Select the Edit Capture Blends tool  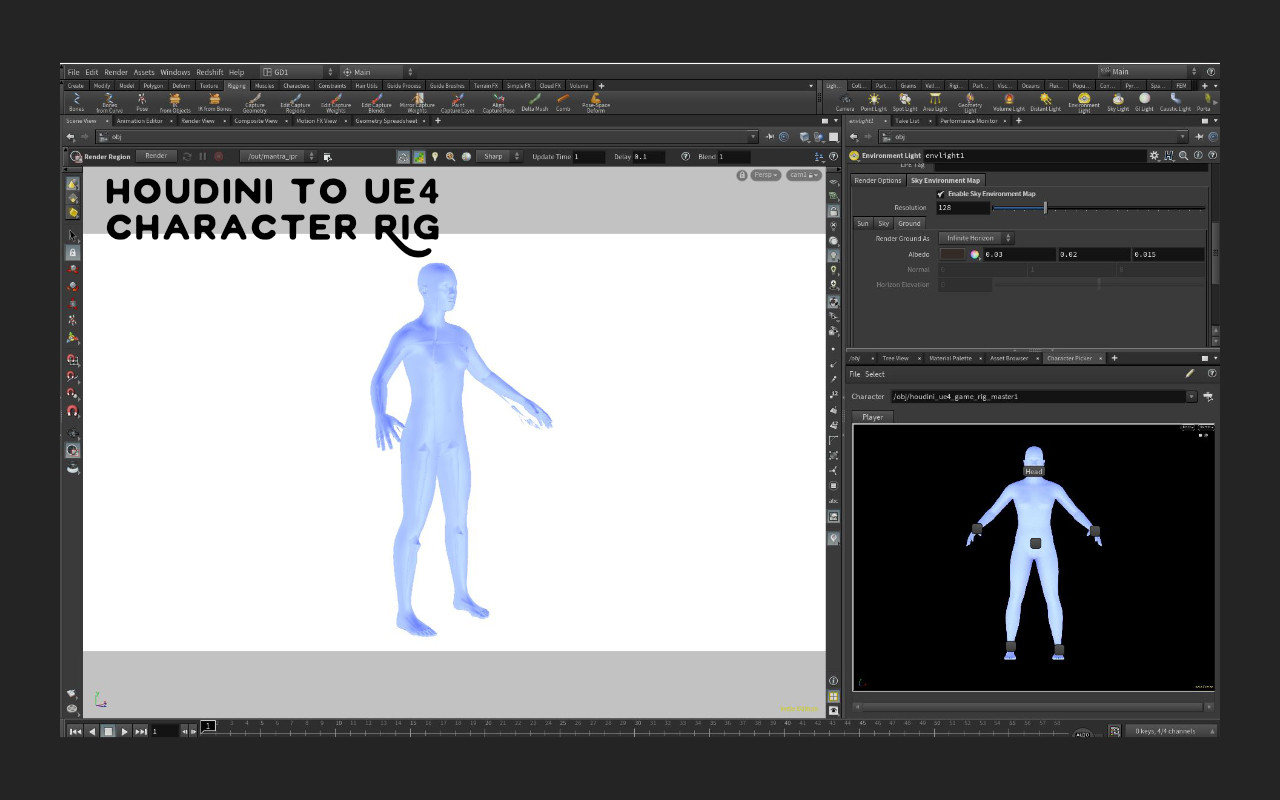pos(376,102)
